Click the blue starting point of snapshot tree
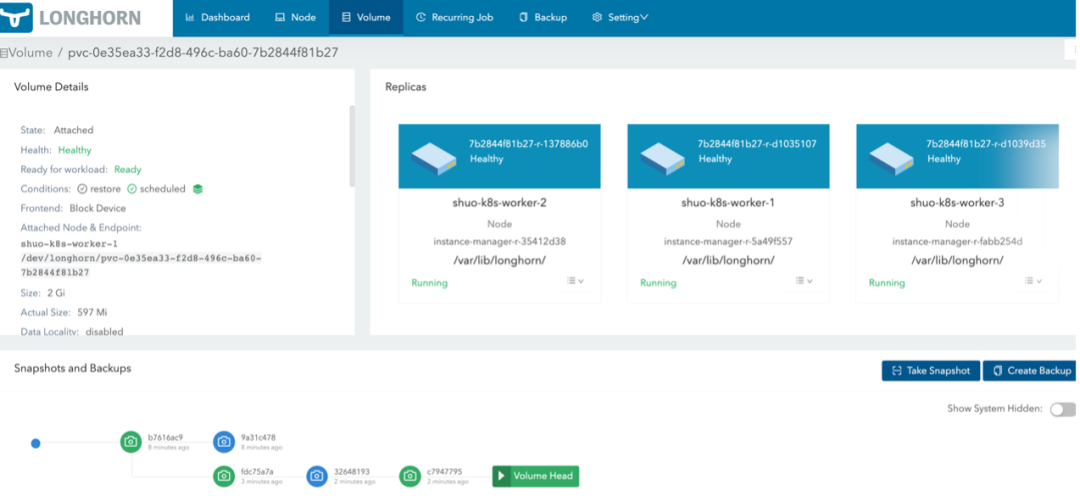This screenshot has width=1080, height=502. pyautogui.click(x=36, y=443)
